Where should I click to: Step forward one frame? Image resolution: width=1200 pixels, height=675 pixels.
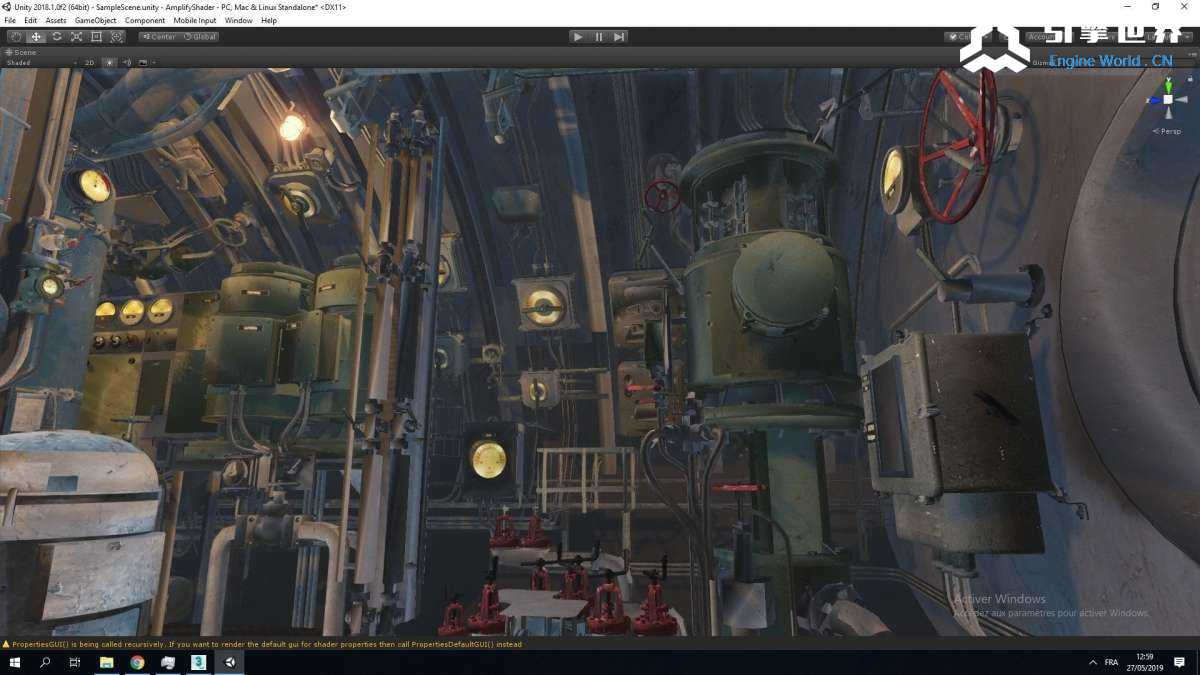click(619, 36)
